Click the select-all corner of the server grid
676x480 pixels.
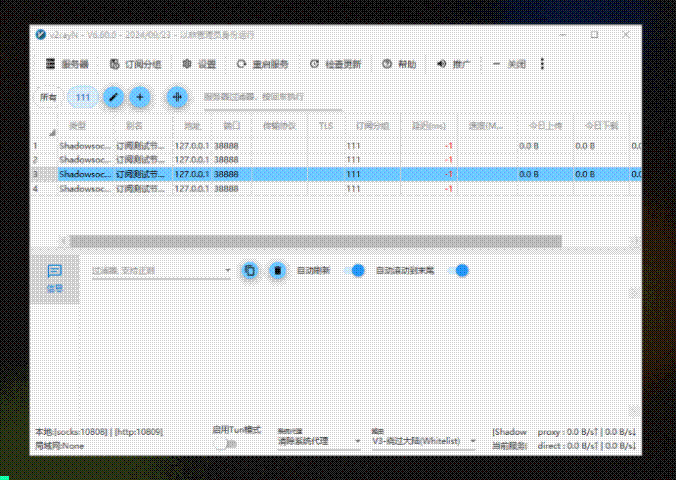44,126
